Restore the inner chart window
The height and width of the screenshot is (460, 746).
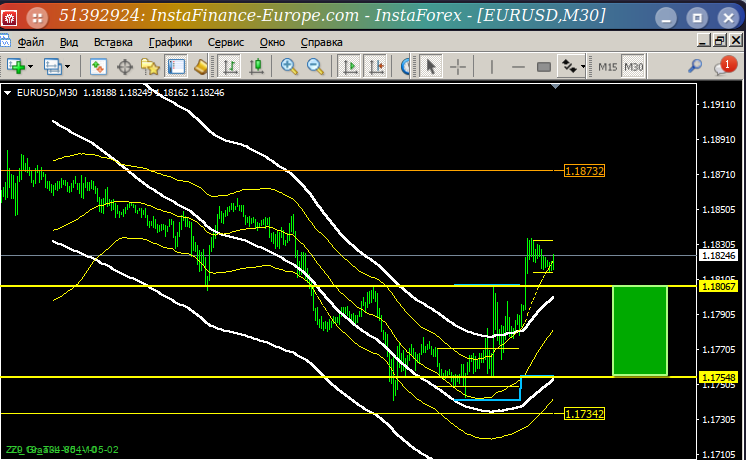coord(719,41)
